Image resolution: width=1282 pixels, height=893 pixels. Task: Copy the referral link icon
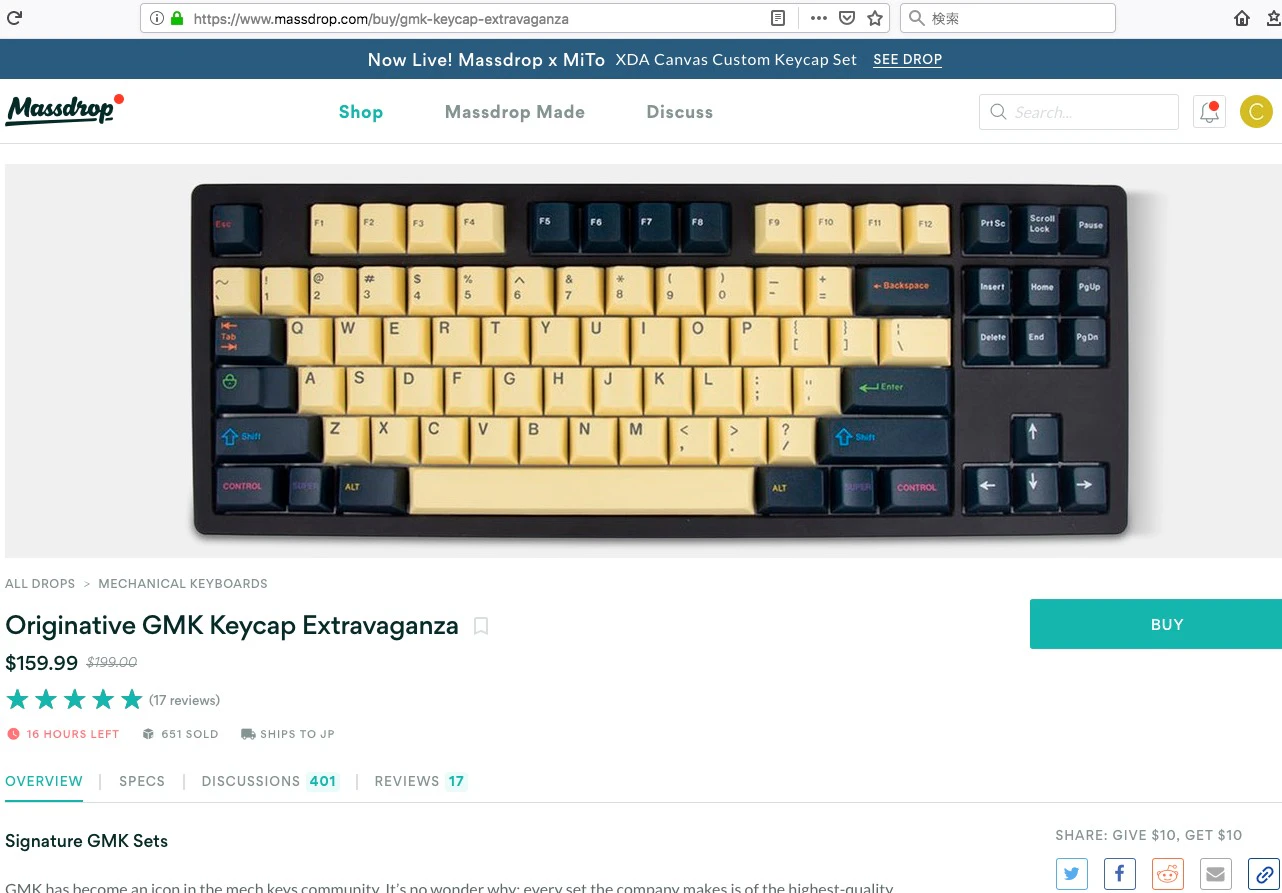1264,874
